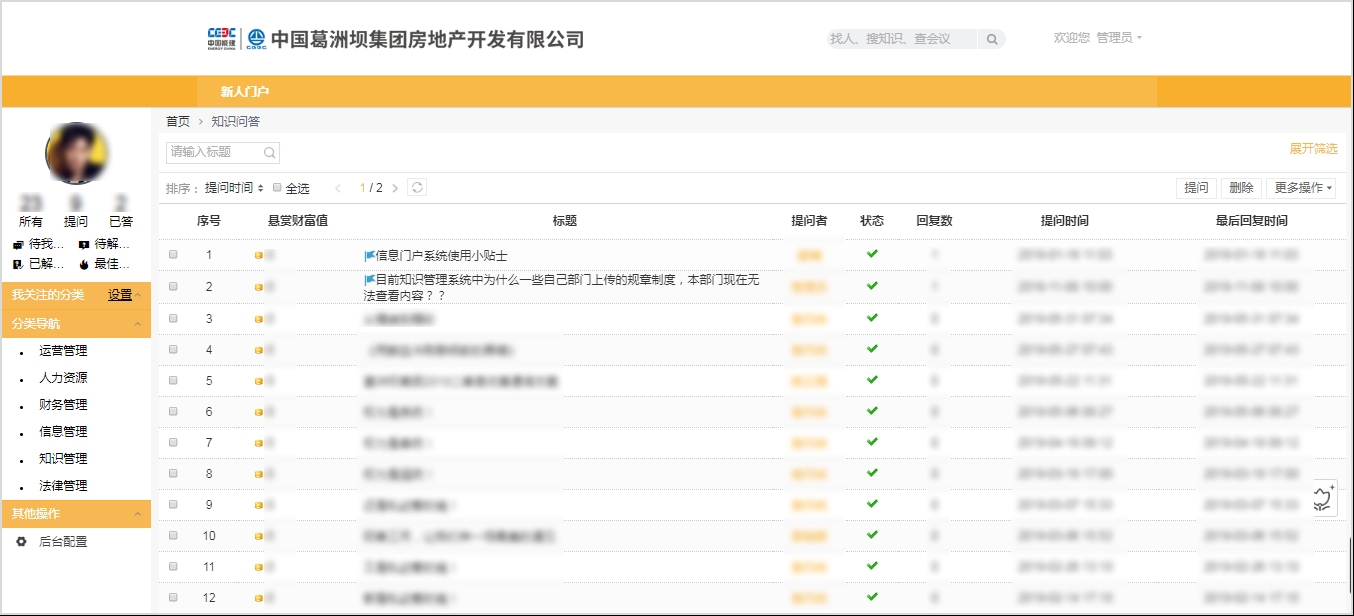Screen dimensions: 1354x616
Task: Click the green check status in row 10
Action: (x=872, y=535)
